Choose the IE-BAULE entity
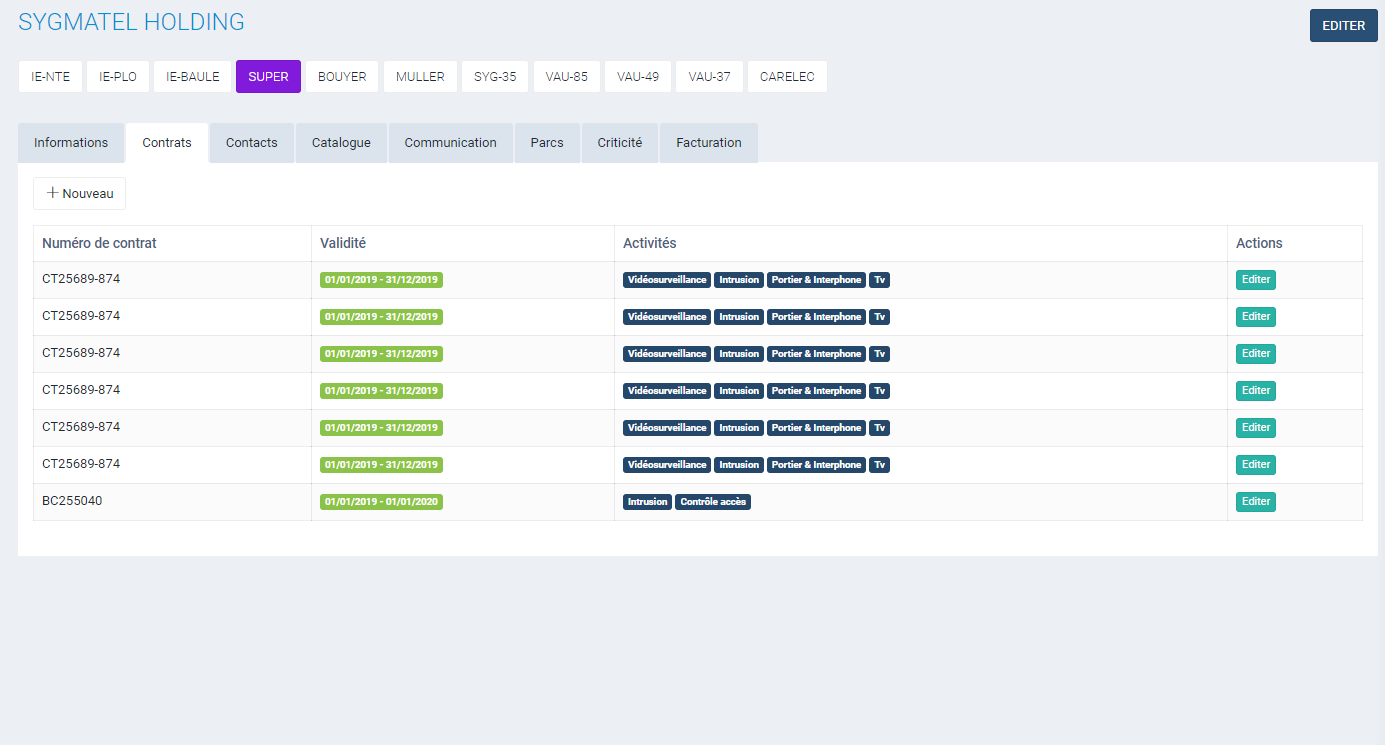This screenshot has width=1385, height=745. click(x=193, y=77)
